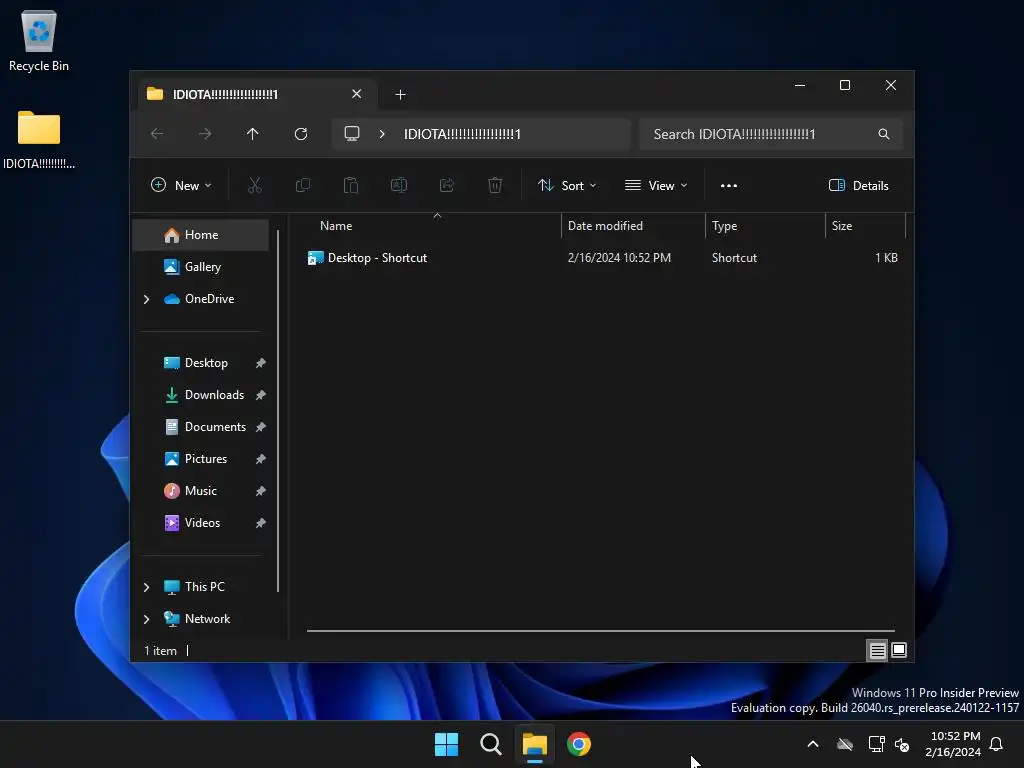This screenshot has height=768, width=1024.
Task: Click the Share icon in toolbar
Action: click(447, 185)
